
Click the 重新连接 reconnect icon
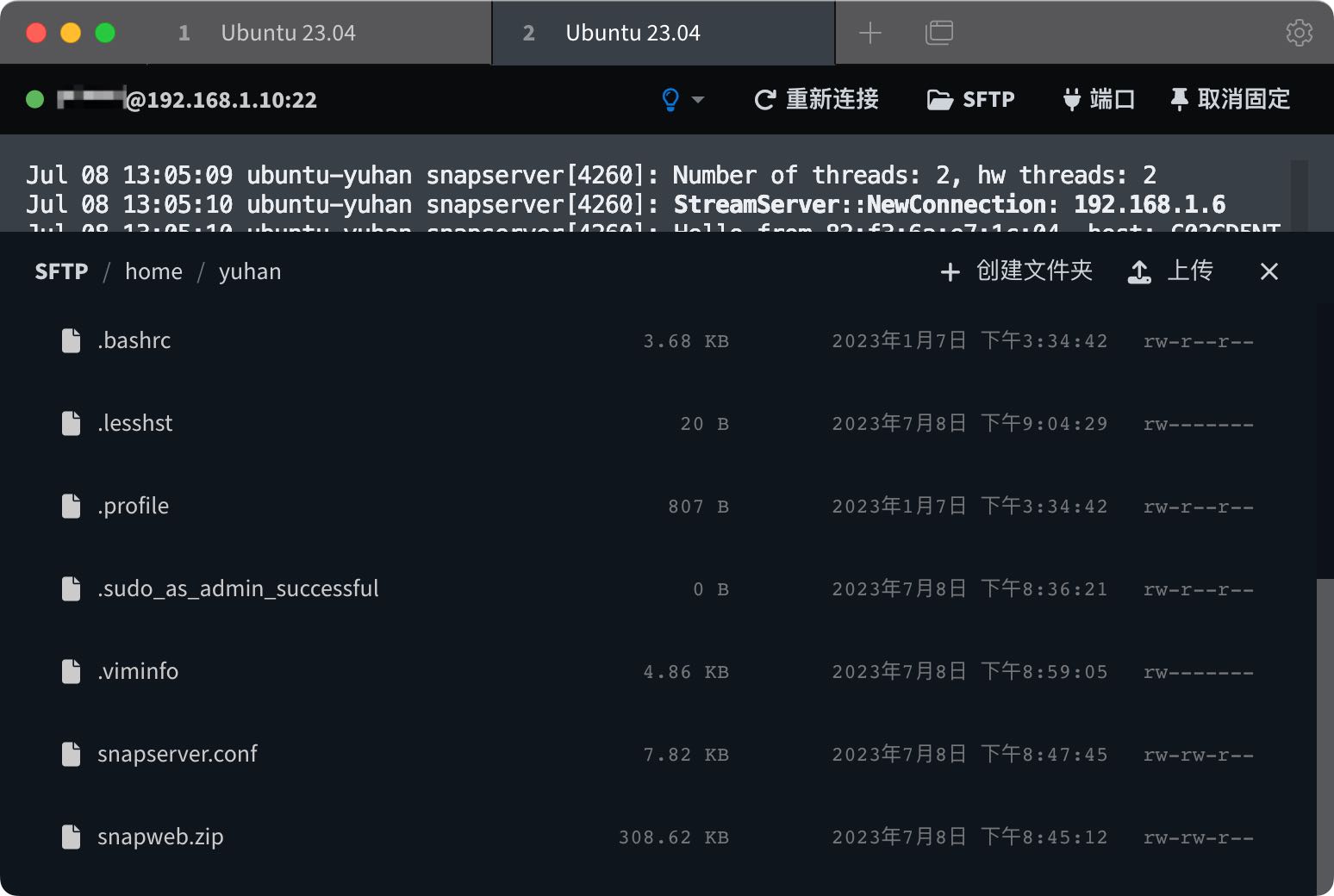tap(764, 99)
